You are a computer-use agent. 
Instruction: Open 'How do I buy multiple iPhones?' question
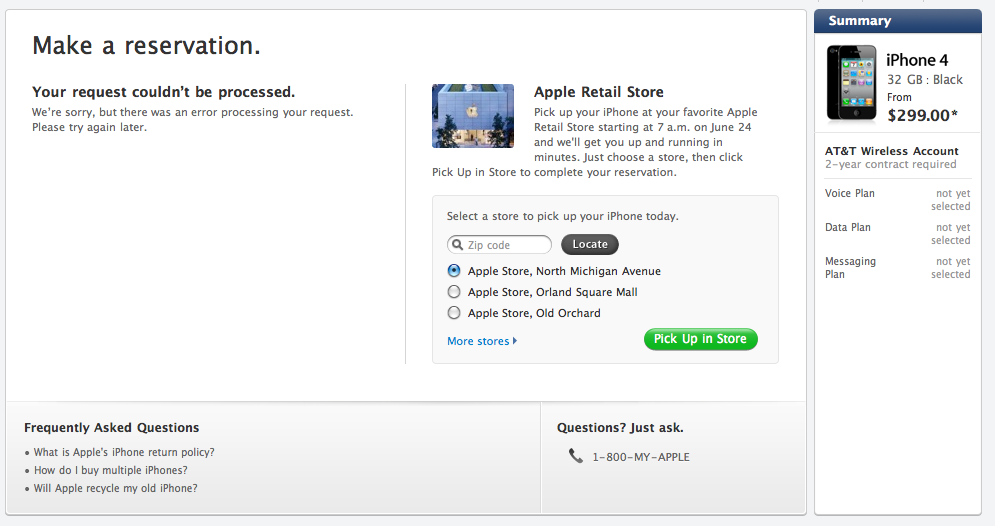tap(110, 470)
